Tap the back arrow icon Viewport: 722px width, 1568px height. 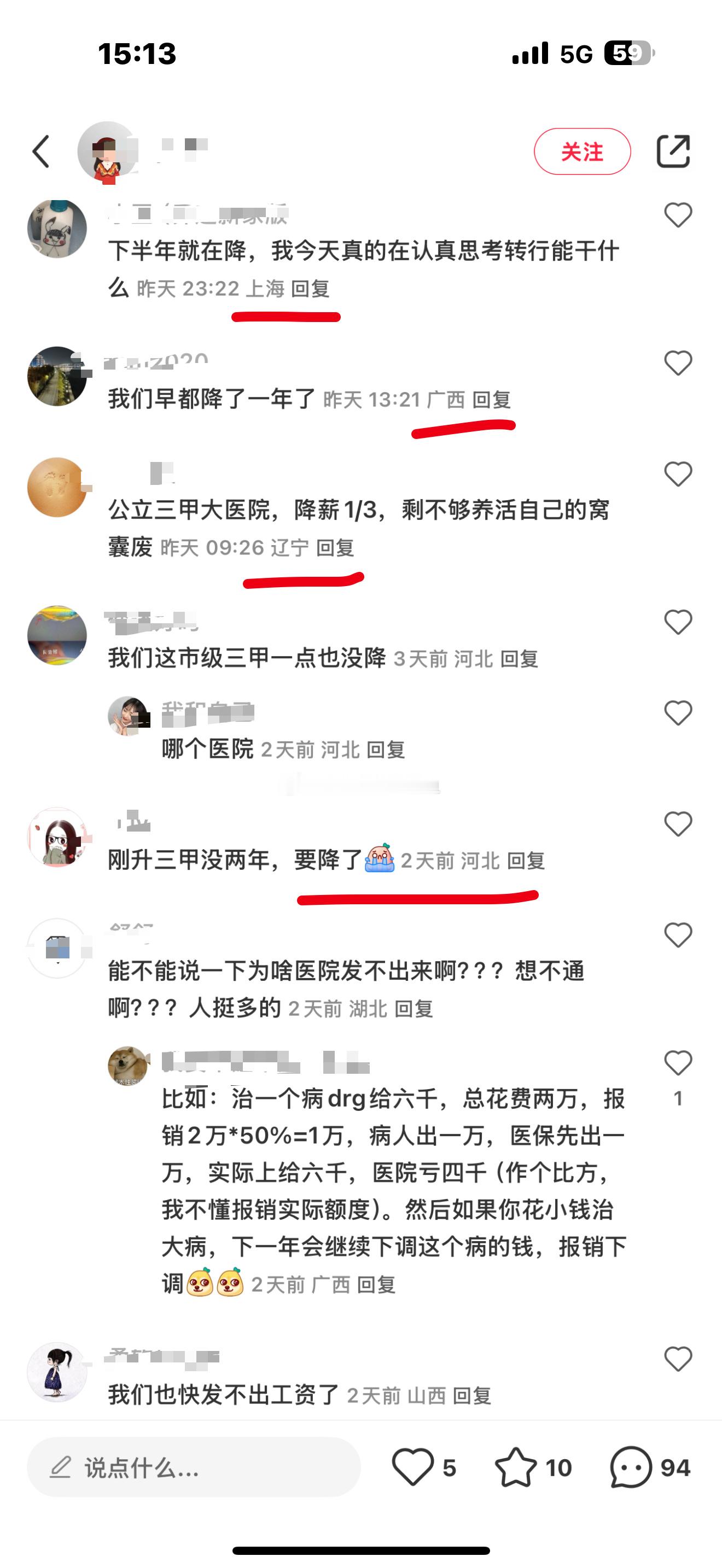[x=41, y=151]
